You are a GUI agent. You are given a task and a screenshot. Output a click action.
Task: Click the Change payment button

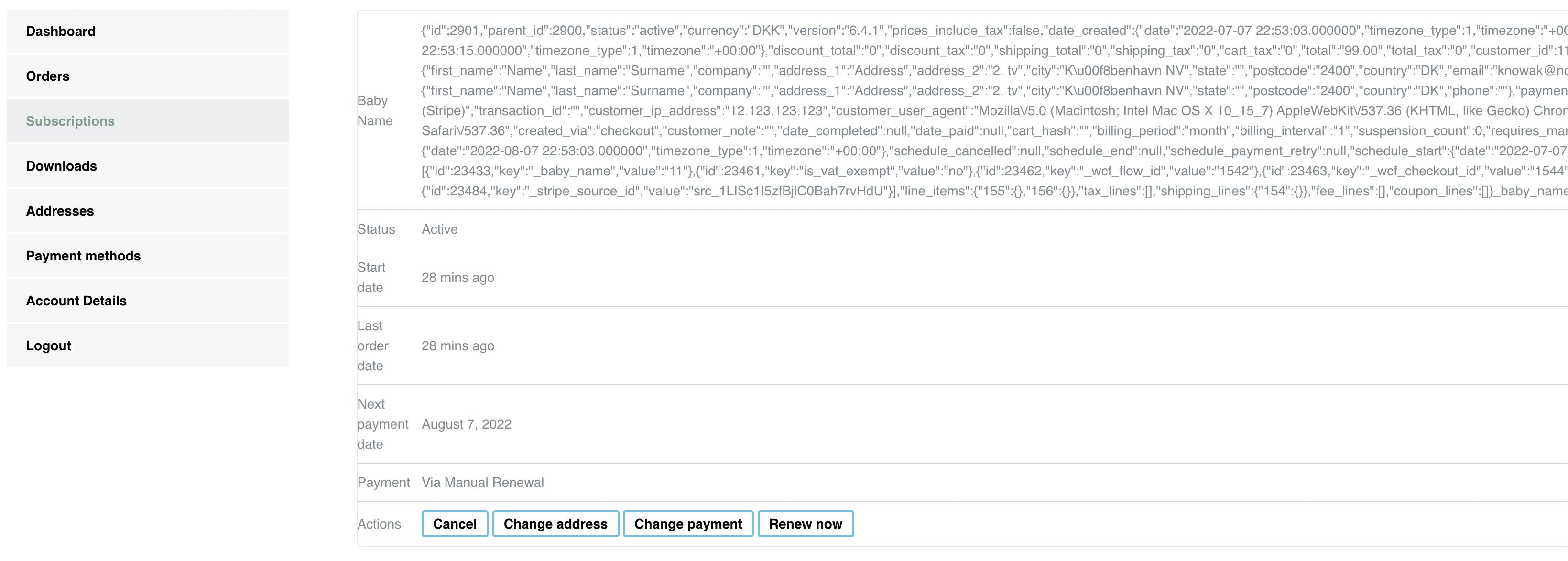pyautogui.click(x=688, y=525)
